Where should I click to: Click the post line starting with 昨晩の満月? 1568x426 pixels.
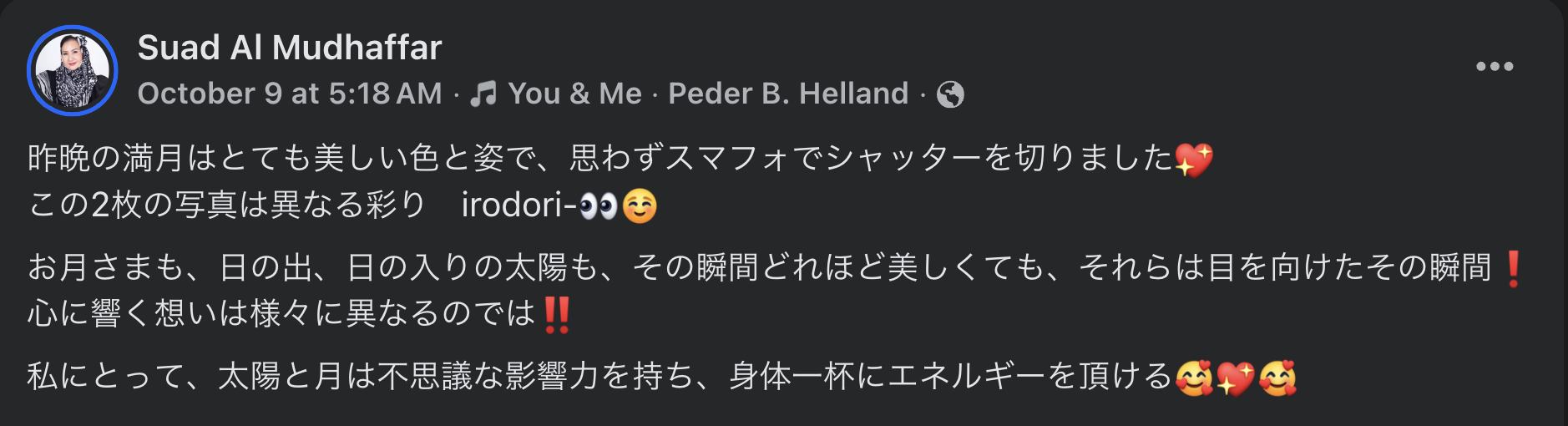(x=584, y=158)
